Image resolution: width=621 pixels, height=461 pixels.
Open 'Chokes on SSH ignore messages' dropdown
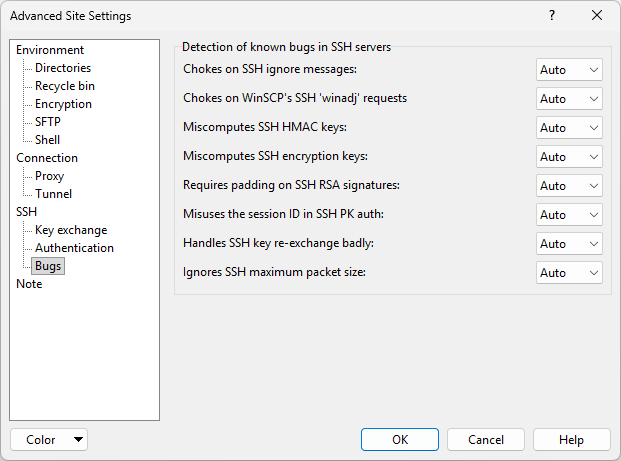click(x=569, y=70)
